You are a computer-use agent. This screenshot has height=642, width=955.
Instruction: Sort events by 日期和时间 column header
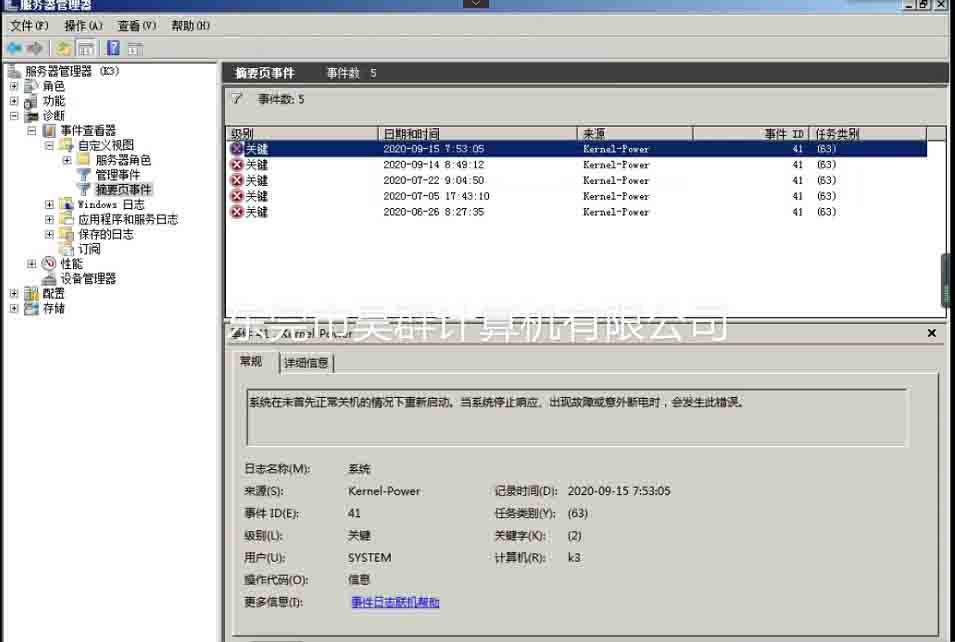(478, 134)
